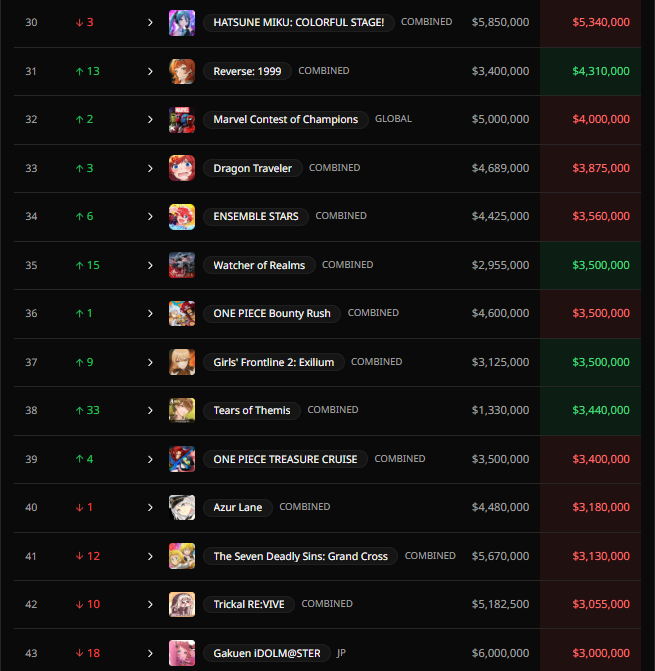Click the Gakuen iDOLM@STER app icon

point(182,653)
